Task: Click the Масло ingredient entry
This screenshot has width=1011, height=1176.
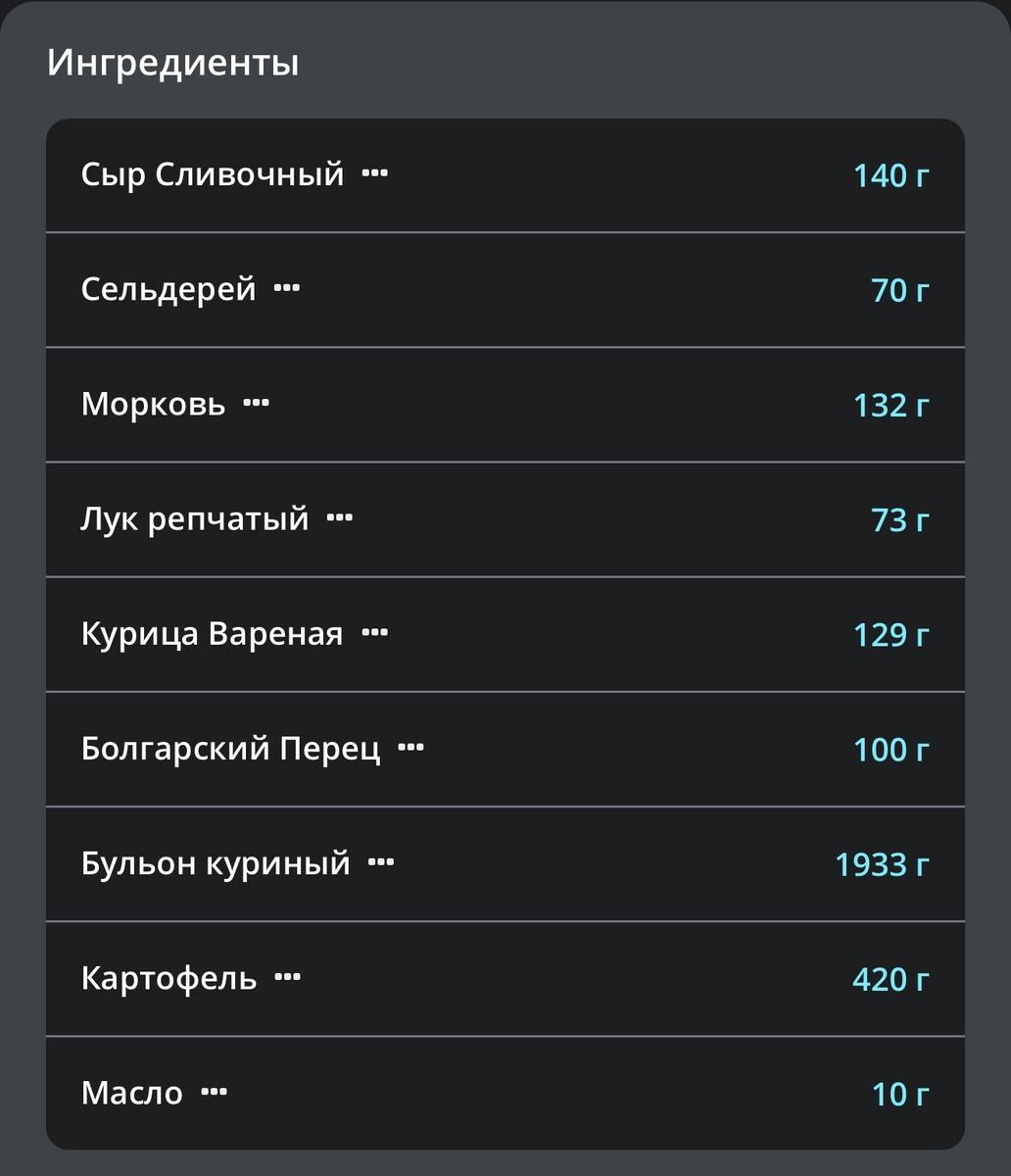Action: [x=132, y=1092]
